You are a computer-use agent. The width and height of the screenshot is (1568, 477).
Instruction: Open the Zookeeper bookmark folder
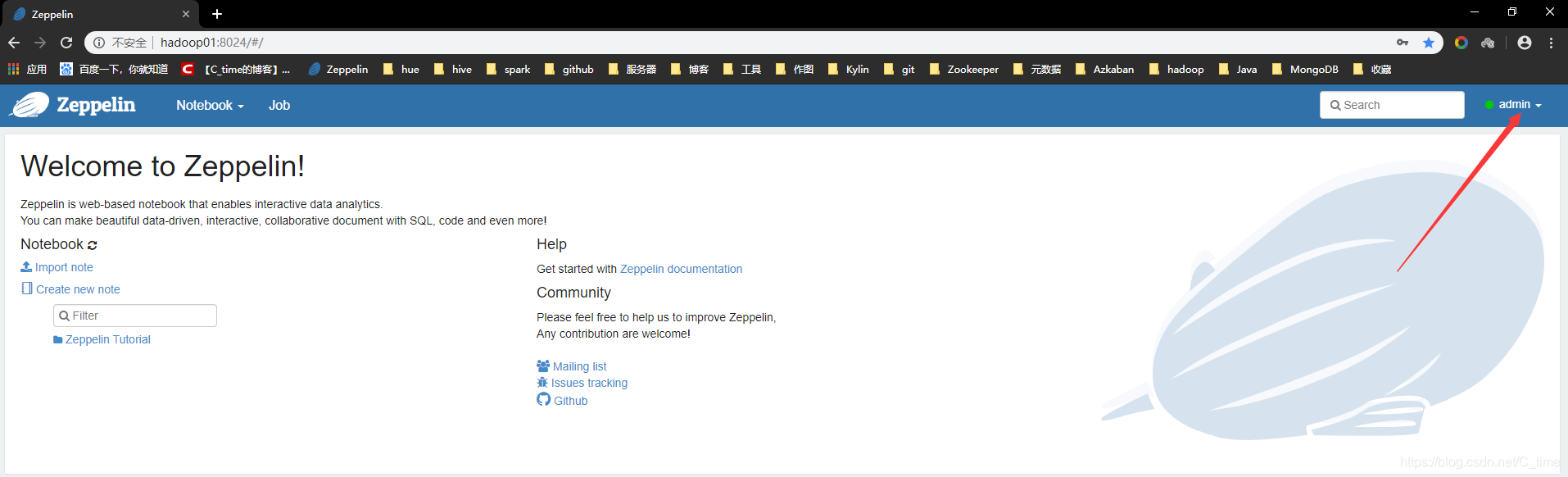964,70
